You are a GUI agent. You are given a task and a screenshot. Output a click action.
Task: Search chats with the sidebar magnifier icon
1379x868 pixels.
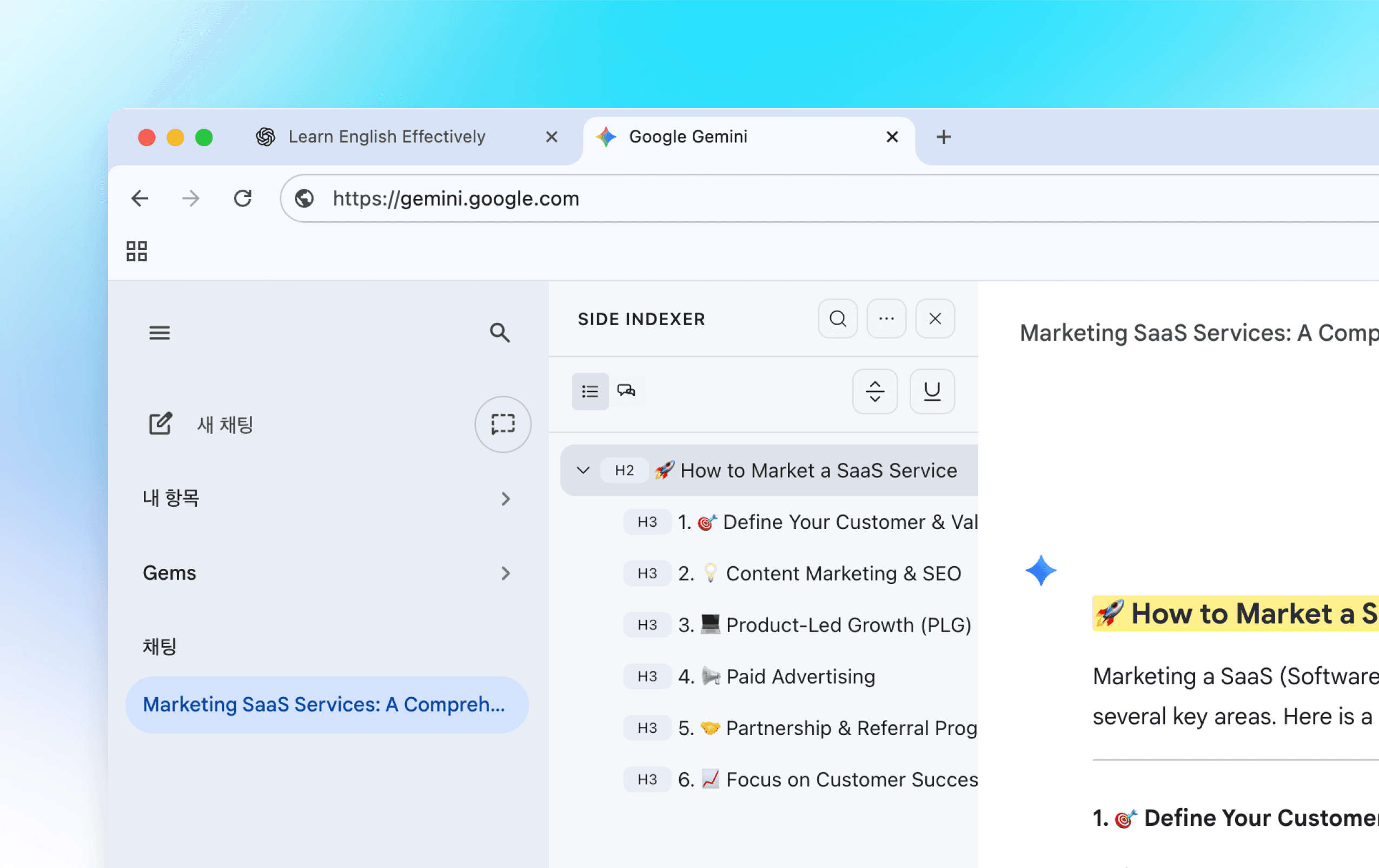(499, 333)
